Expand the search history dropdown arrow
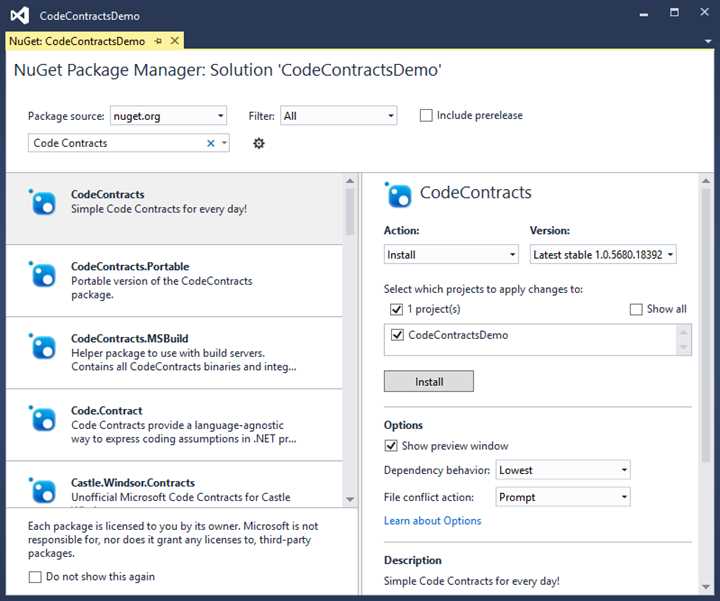720x601 pixels. pos(224,143)
